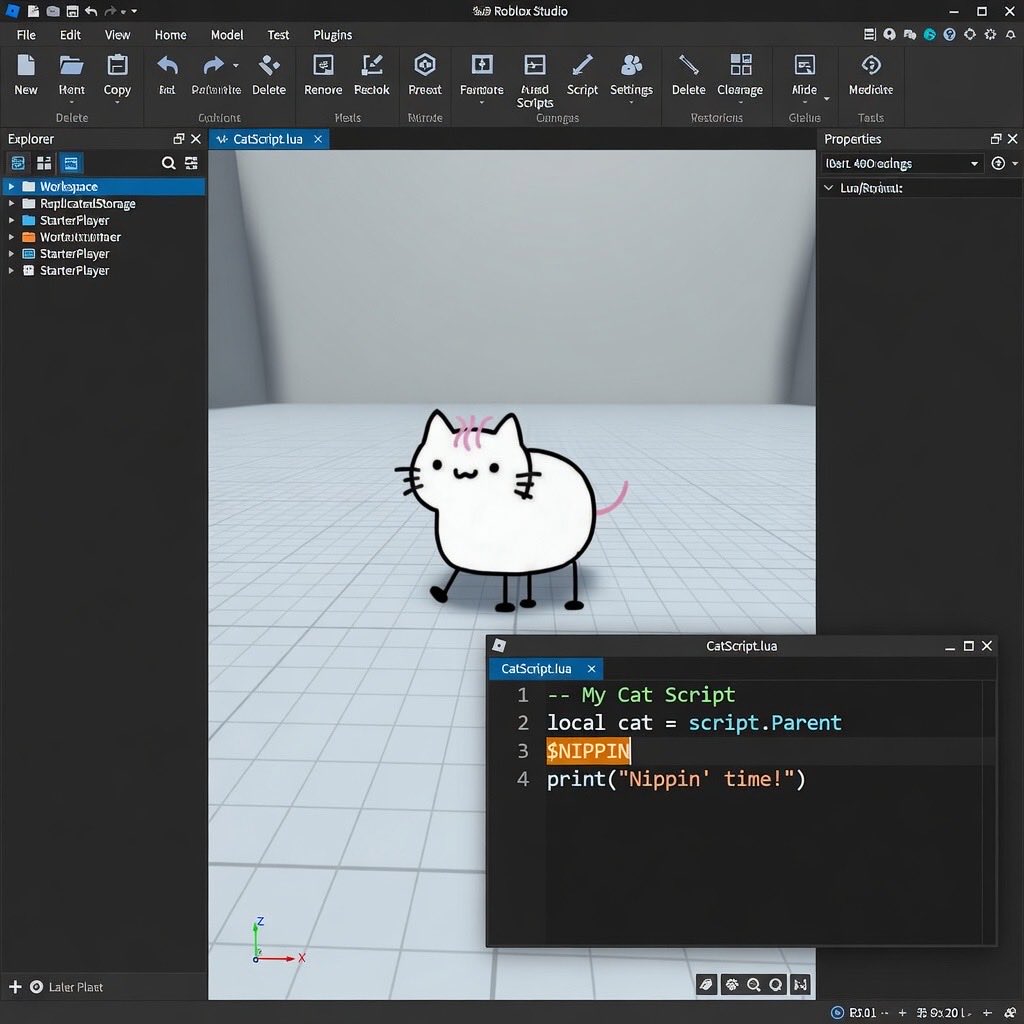Click the script.Parent text on line 2
This screenshot has height=1024, width=1024.
point(765,723)
